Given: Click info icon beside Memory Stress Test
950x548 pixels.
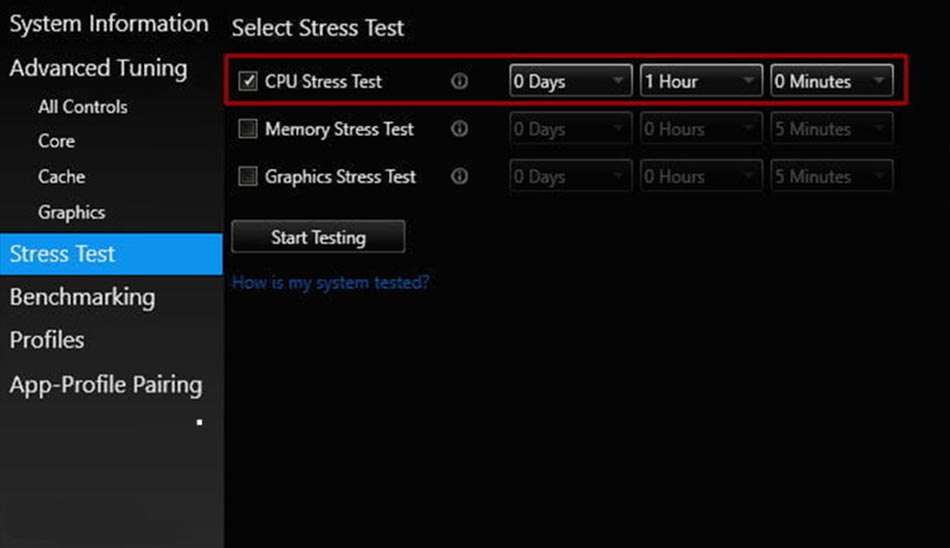Looking at the screenshot, I should tap(459, 129).
